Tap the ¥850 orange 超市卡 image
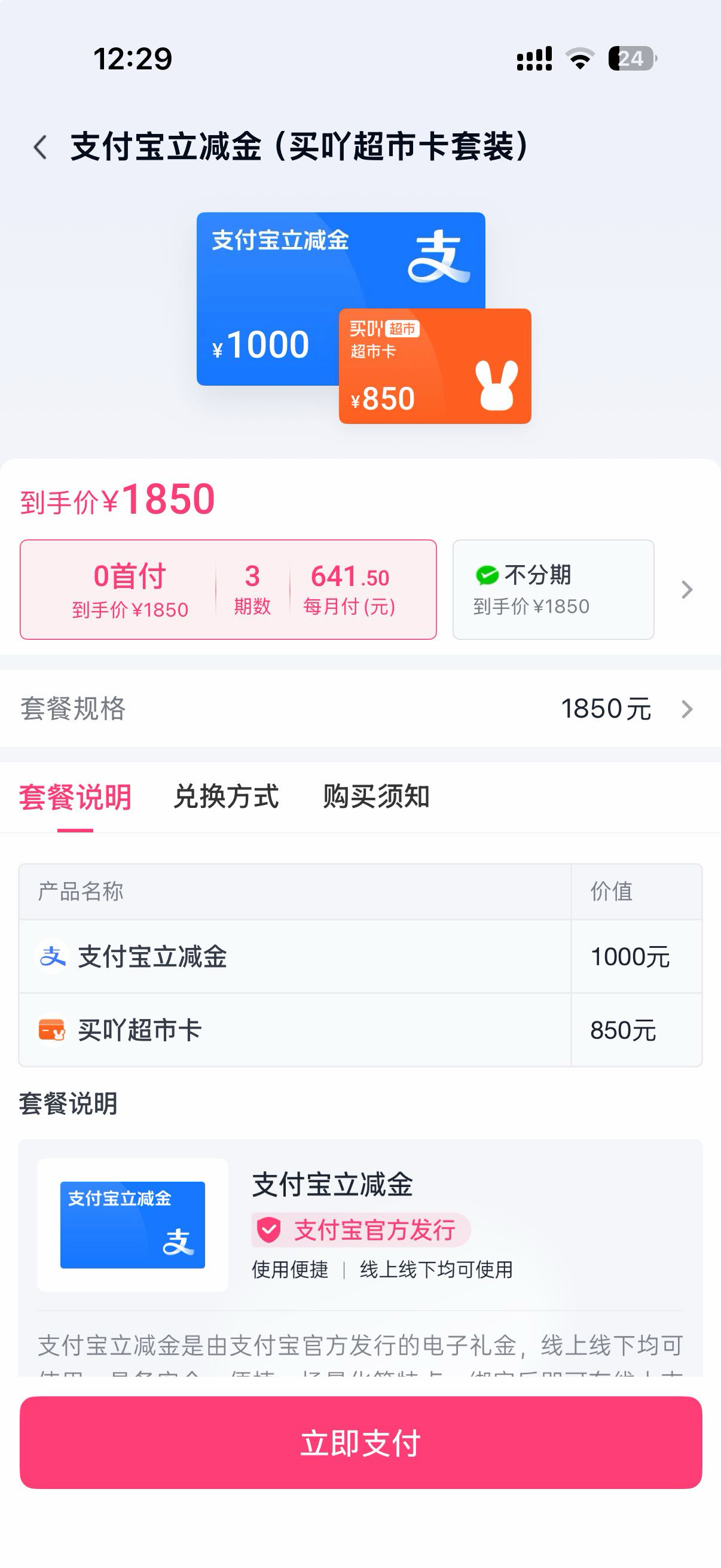The image size is (721, 1568). pyautogui.click(x=435, y=367)
